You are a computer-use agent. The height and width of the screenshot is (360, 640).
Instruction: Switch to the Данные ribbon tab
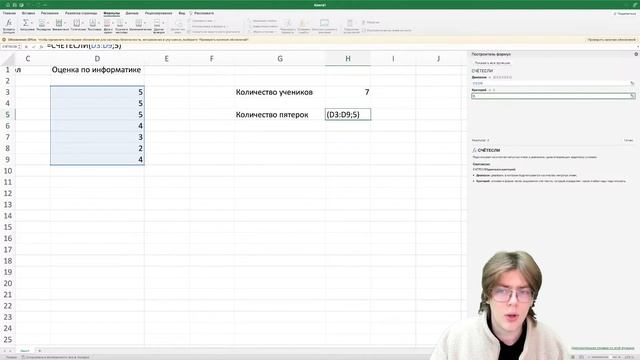(x=132, y=13)
